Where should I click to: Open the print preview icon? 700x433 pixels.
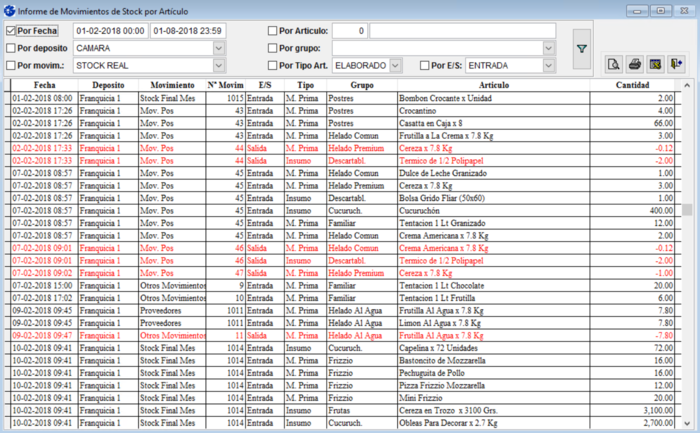click(x=615, y=65)
